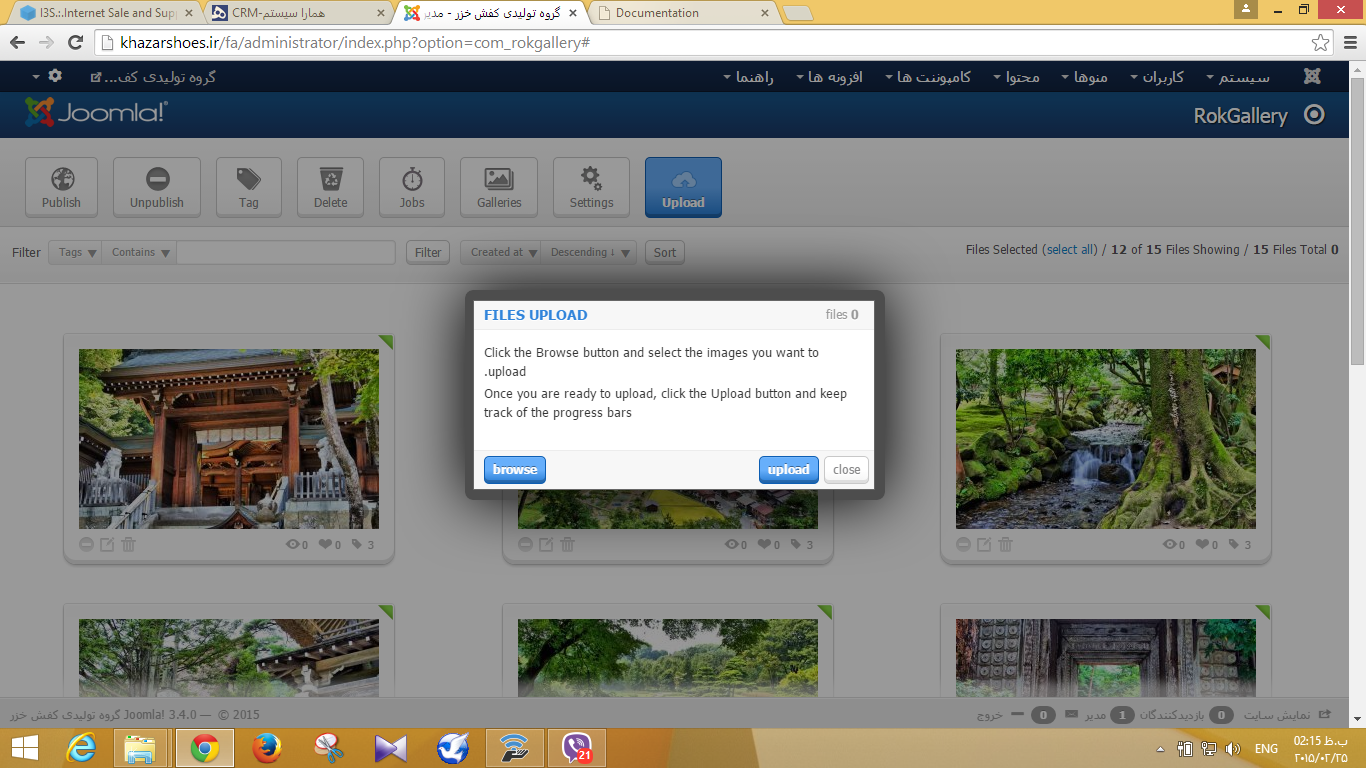Screen dimensions: 1366x768
Task: Open the Descending order dropdown
Action: click(587, 253)
